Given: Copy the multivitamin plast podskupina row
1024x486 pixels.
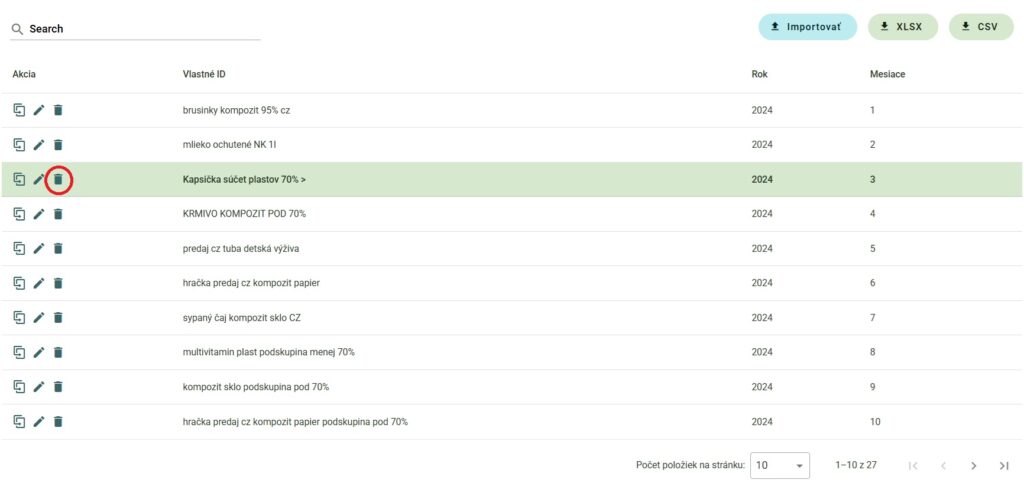Looking at the screenshot, I should (19, 352).
